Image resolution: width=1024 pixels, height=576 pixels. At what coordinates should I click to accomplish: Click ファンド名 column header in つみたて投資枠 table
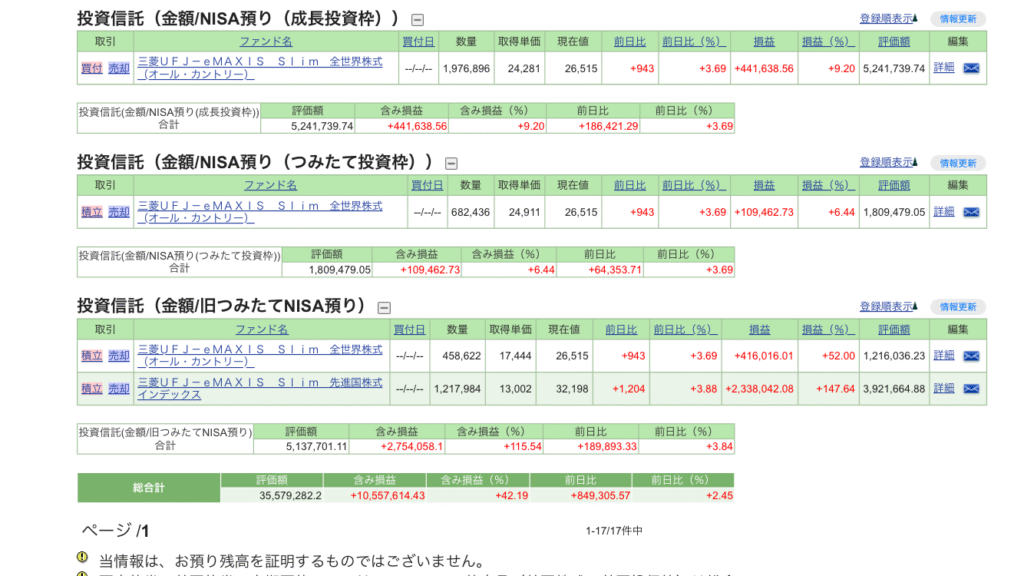pyautogui.click(x=271, y=185)
